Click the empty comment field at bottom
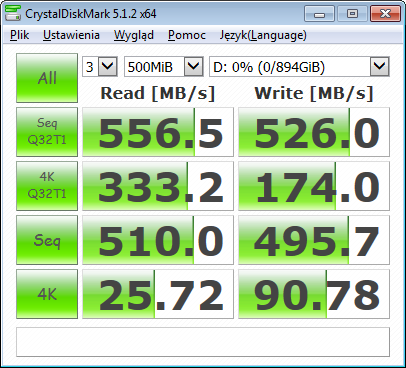 pos(203,342)
